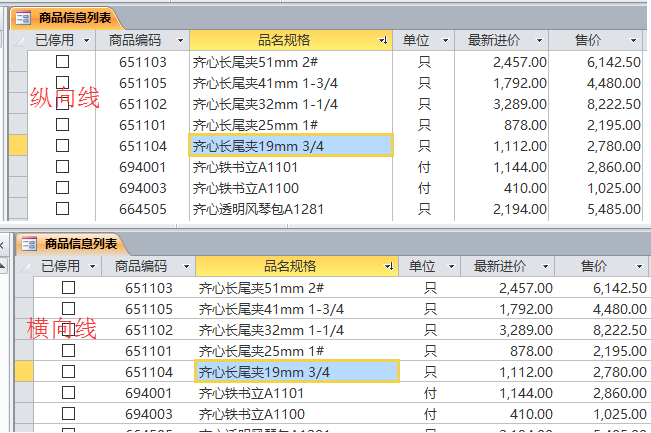Select cell 齐心长尾夹41mm 1-3/4 in upper datasheet

291,83
